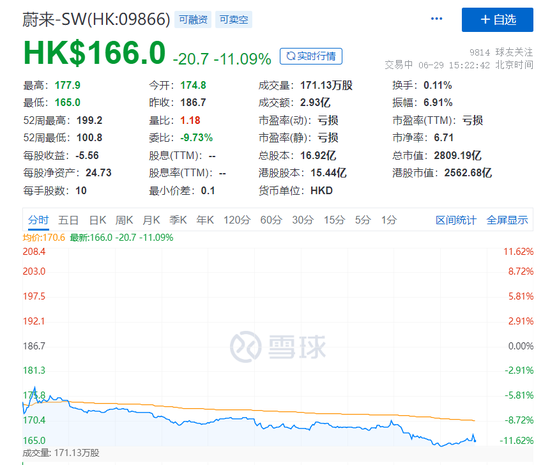Show the 120分 interval chart
The width and height of the screenshot is (550, 465).
237,220
